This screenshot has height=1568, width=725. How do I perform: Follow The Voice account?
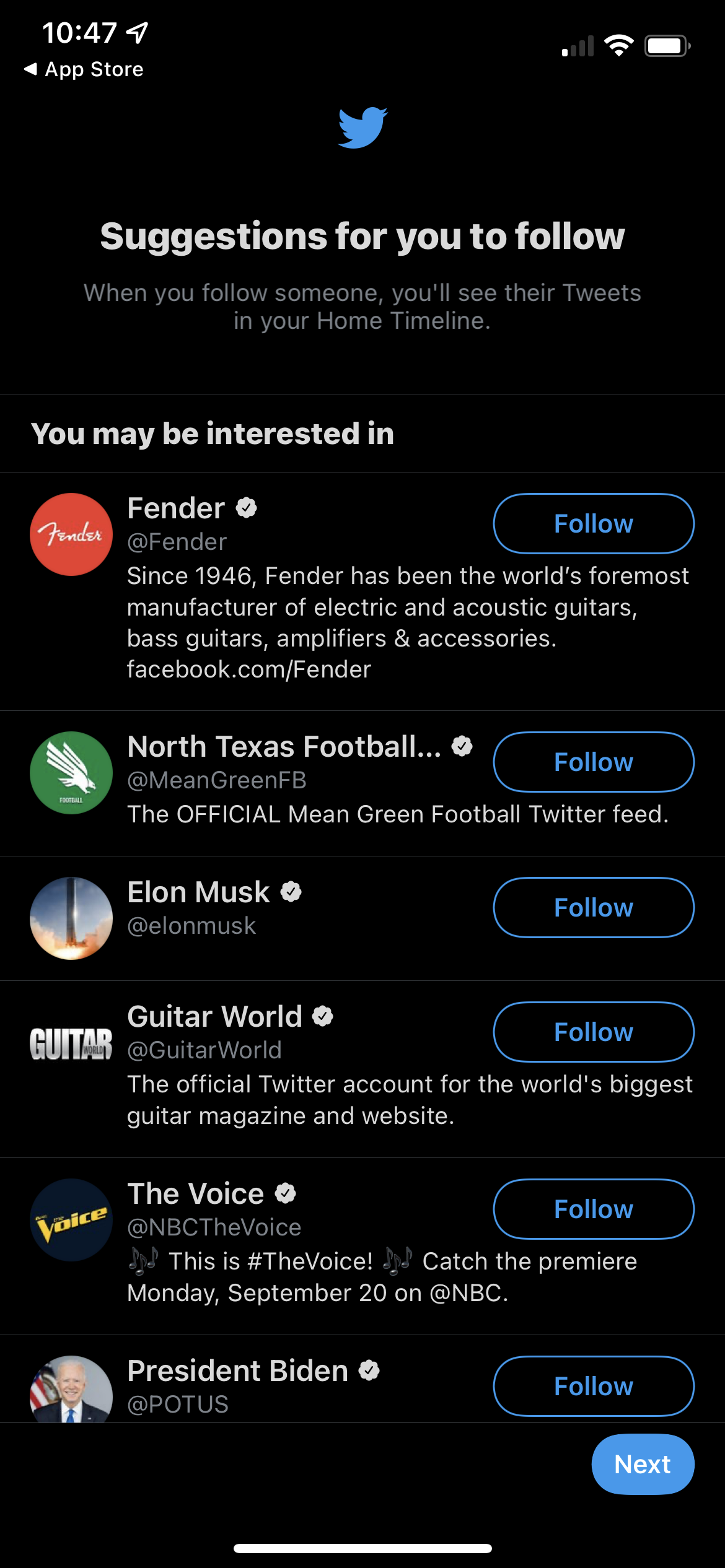593,1209
